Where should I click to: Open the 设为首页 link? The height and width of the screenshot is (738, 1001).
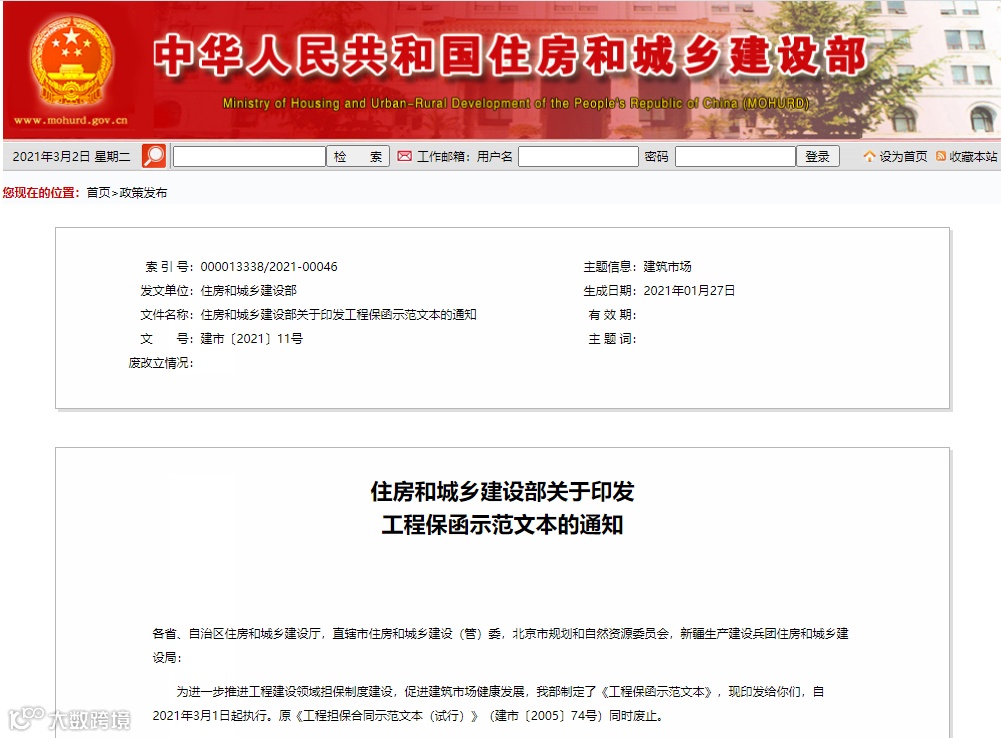pos(903,156)
